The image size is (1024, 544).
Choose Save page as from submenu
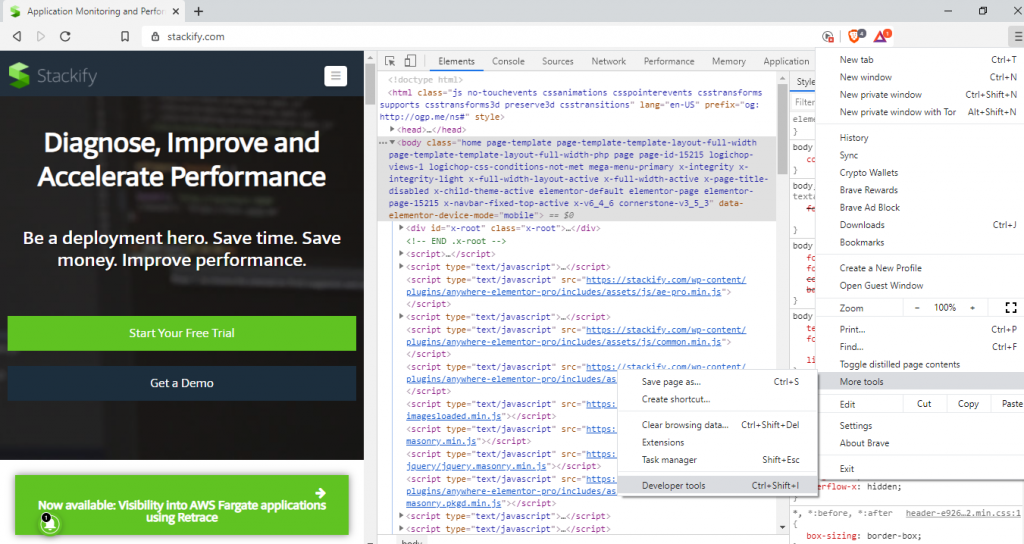pos(717,381)
